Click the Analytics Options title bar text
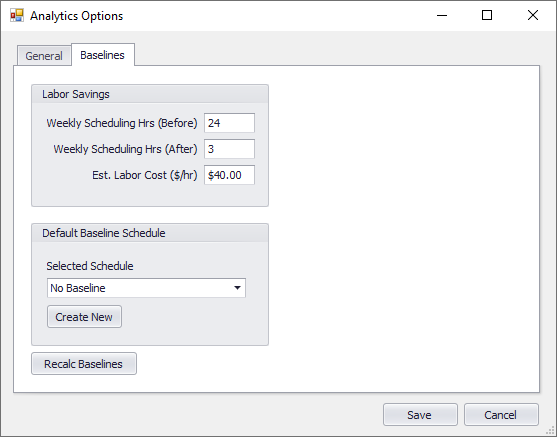 point(76,16)
